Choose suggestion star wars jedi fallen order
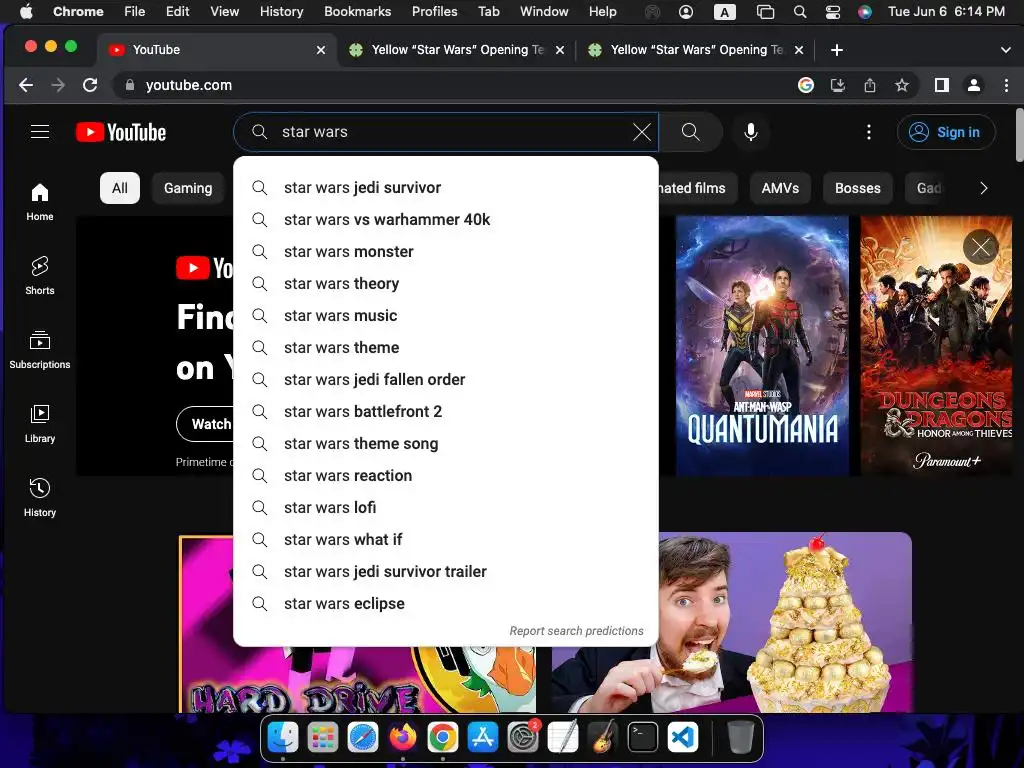This screenshot has height=768, width=1024. point(445,379)
